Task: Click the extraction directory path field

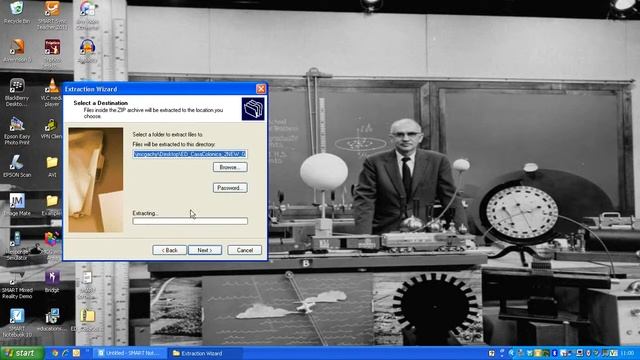Action: pyautogui.click(x=190, y=154)
